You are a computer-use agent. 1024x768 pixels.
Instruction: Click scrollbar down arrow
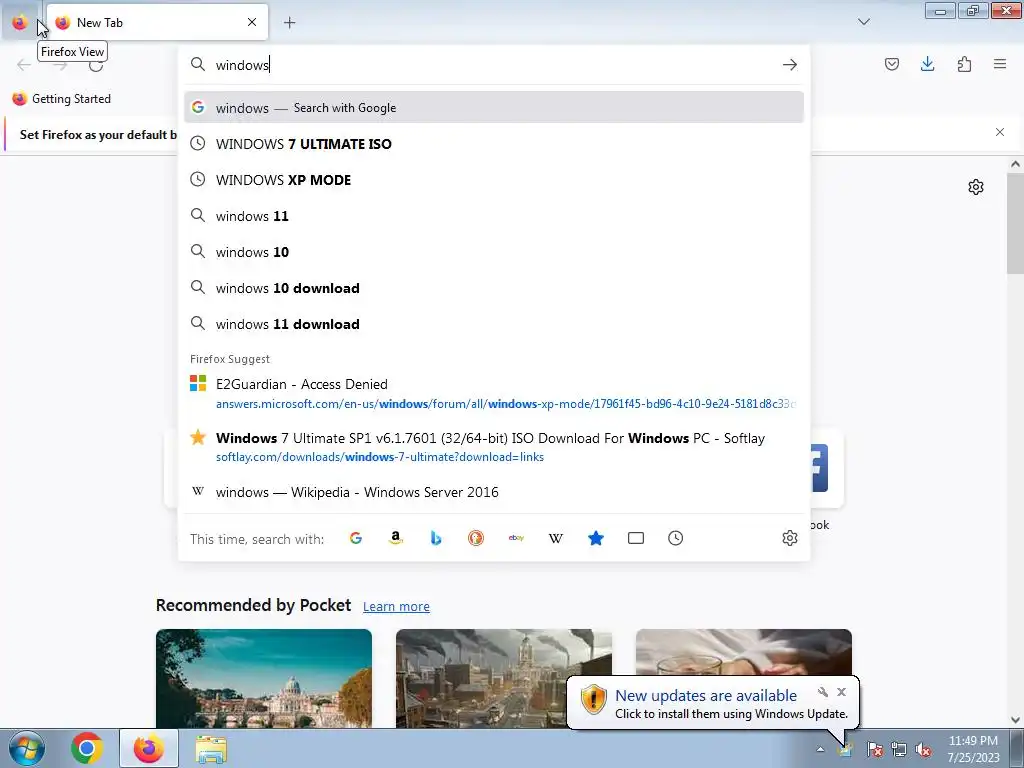(x=1015, y=720)
